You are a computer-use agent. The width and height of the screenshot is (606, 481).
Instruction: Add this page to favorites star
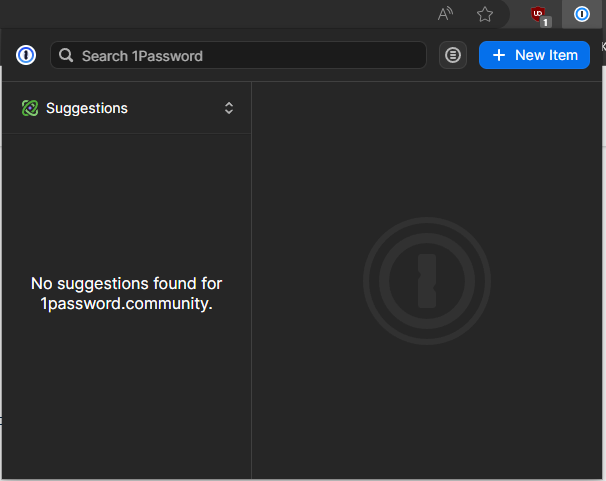point(485,15)
